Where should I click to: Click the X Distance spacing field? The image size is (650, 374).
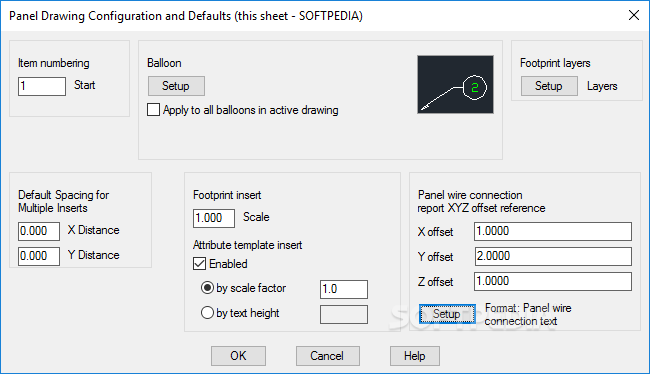click(39, 231)
